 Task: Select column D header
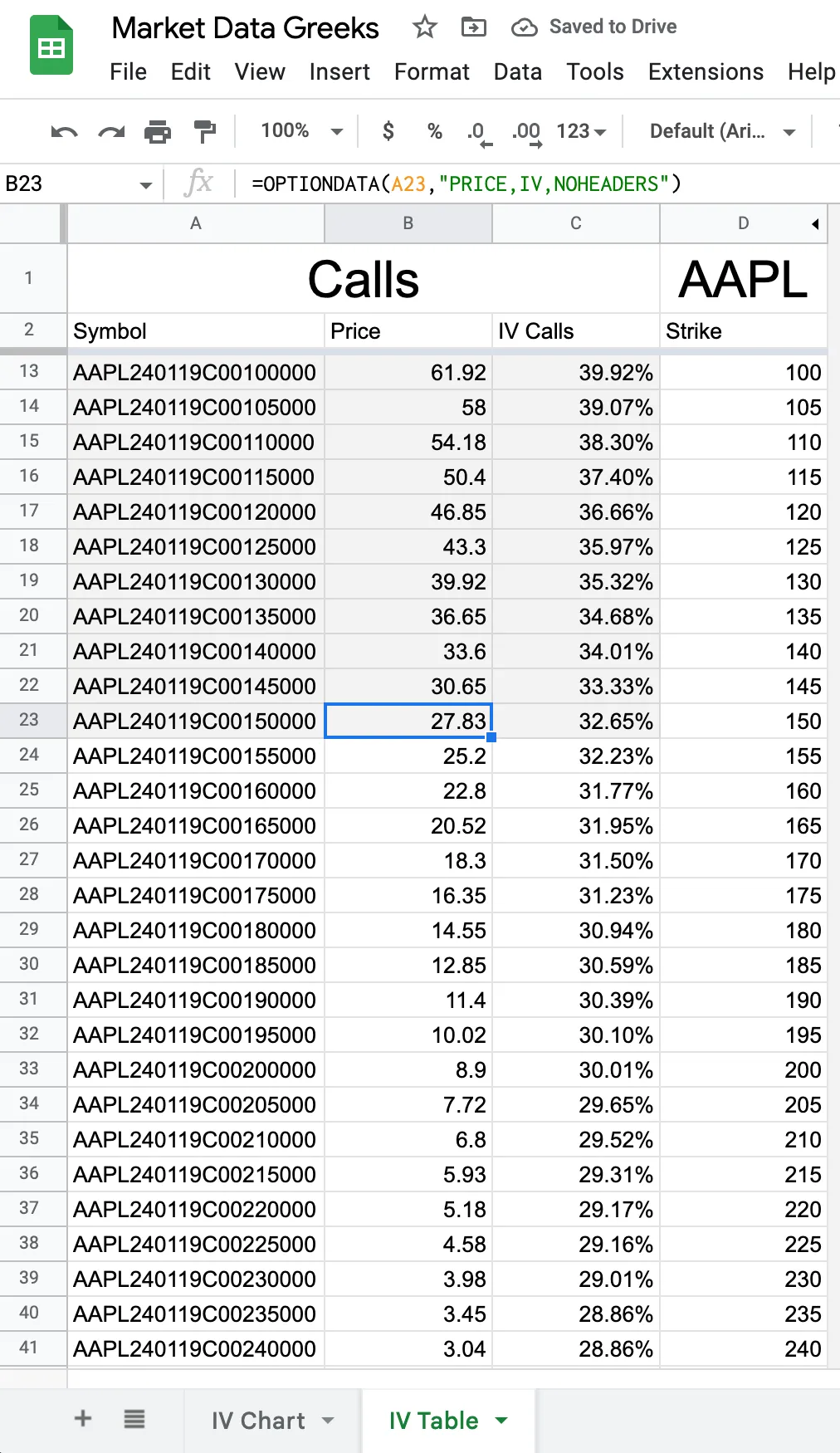coord(743,223)
